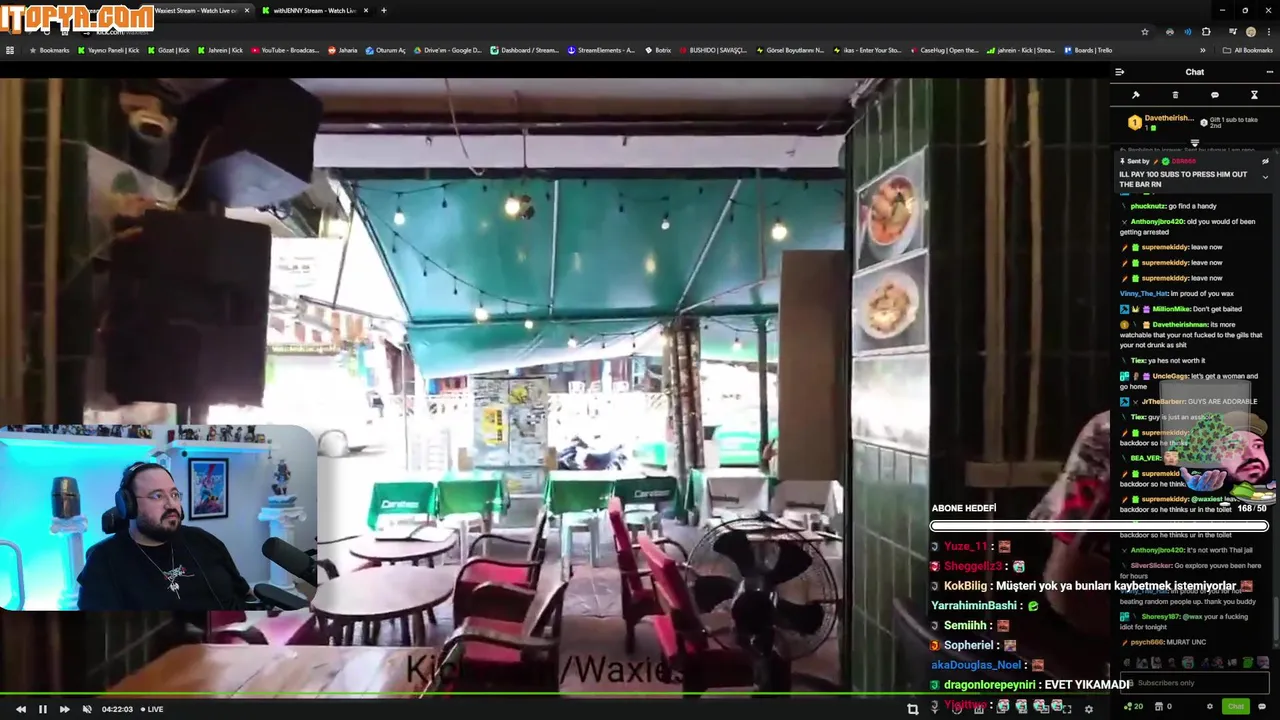This screenshot has height=720, width=1280.
Task: Switch to the withJENNY Stream browser tab
Action: point(314,10)
